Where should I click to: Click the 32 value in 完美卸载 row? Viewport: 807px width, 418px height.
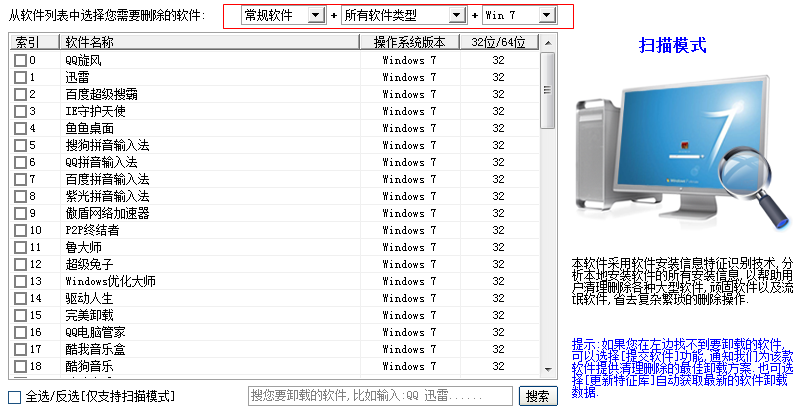click(x=498, y=316)
